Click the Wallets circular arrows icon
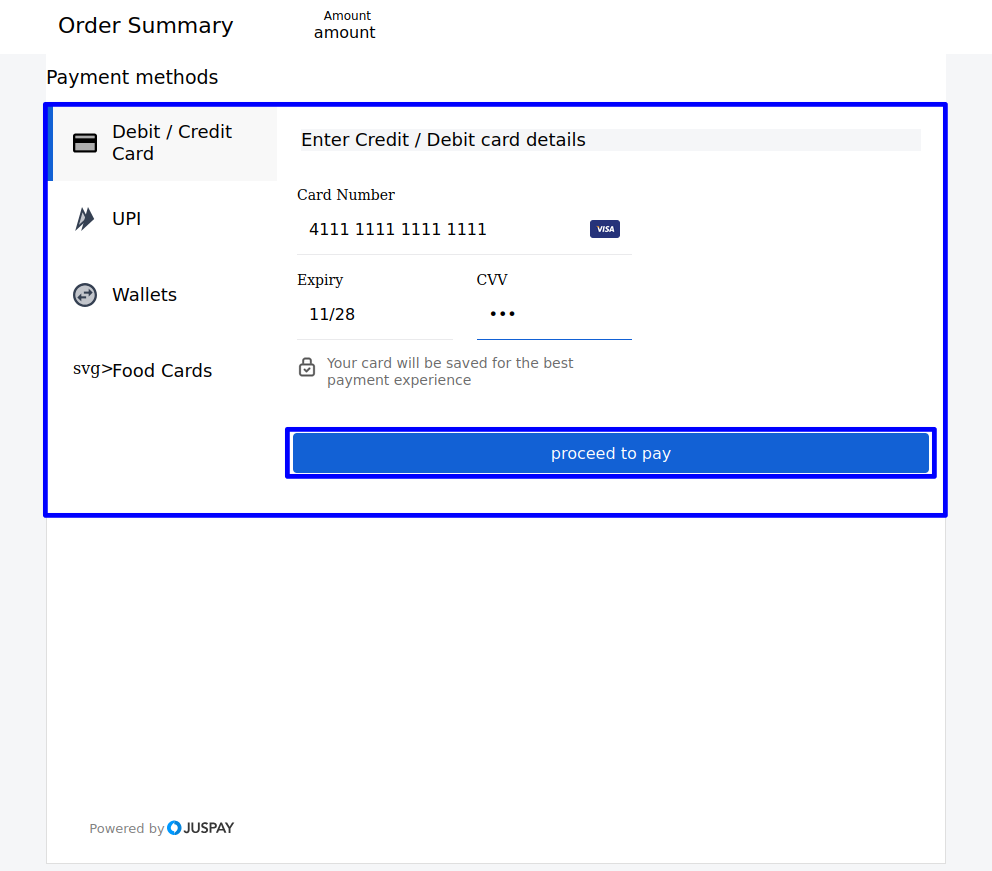 point(85,295)
